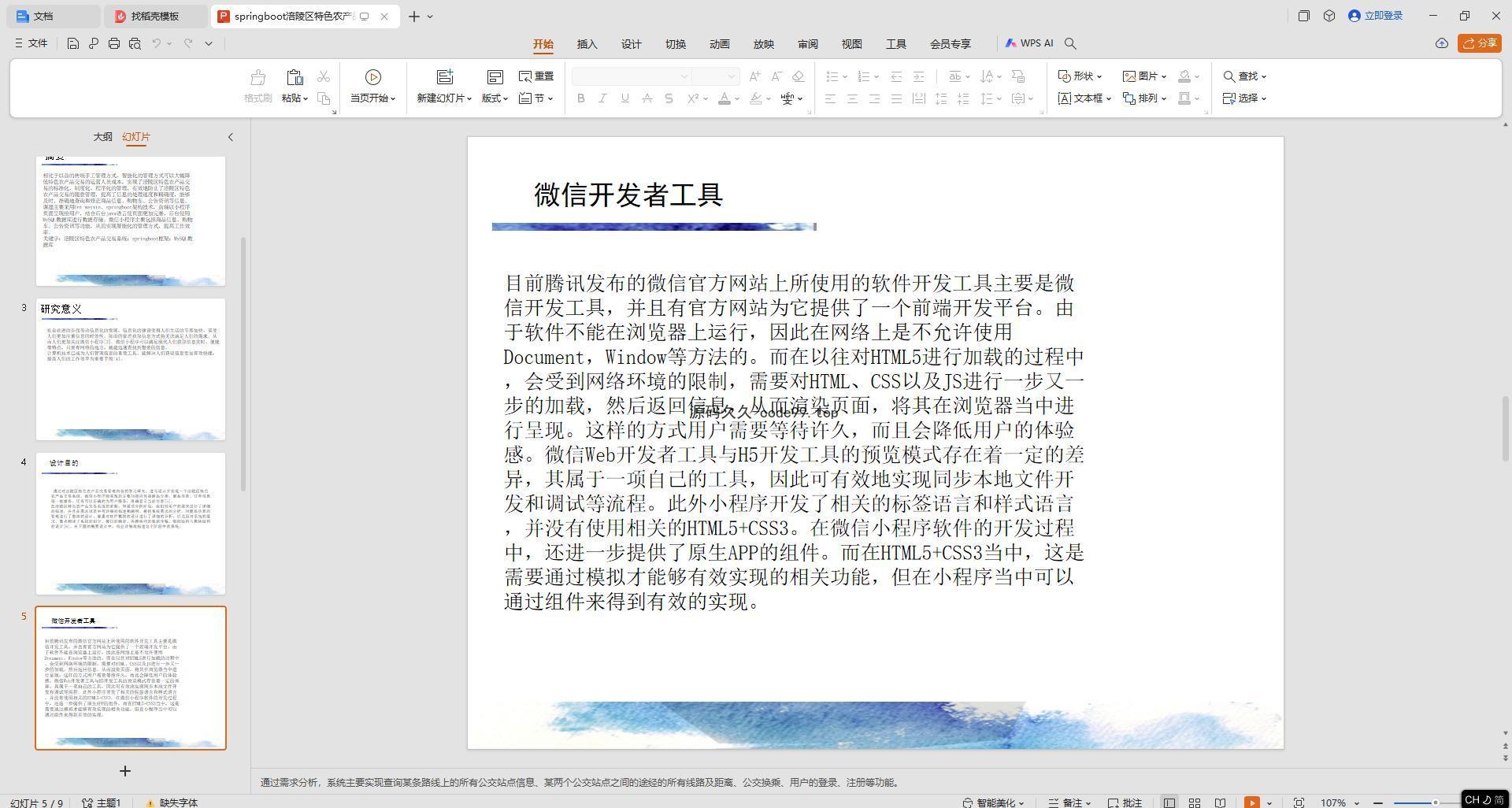Screen dimensions: 1512x808
Task: Click the Print Preview icon
Action: coord(135,43)
